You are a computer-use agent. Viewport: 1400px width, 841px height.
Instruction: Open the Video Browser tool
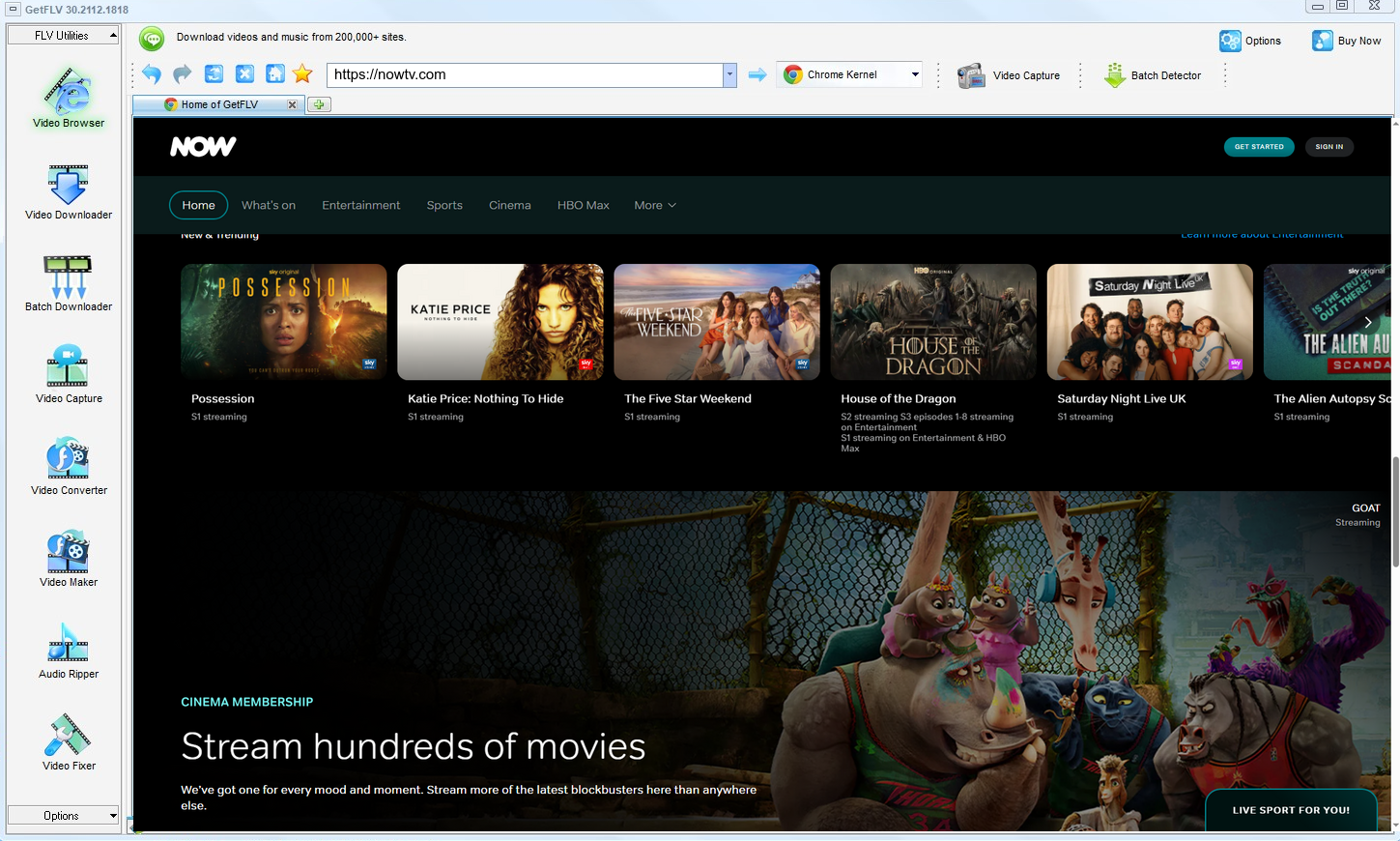tap(69, 97)
